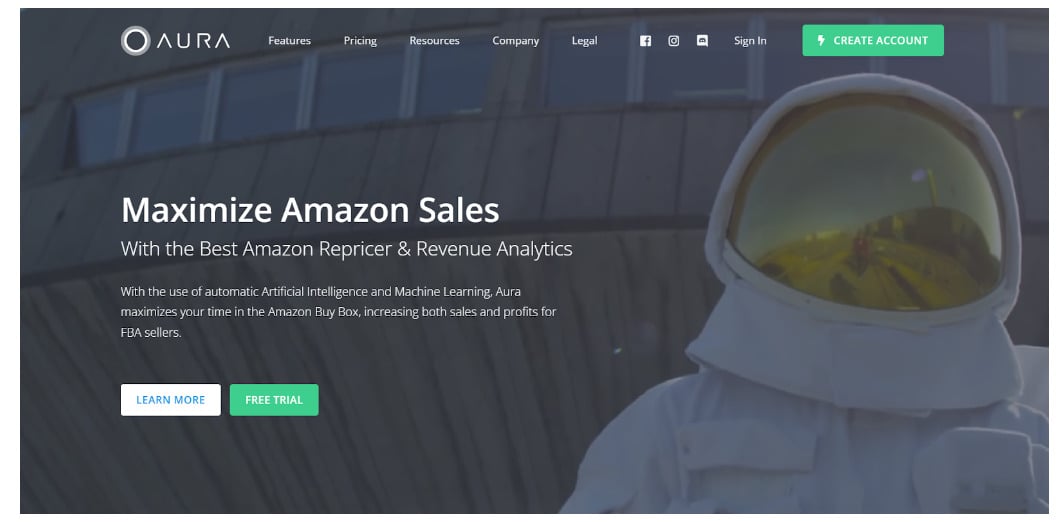Click the Sign In link
Screen dimensions: 1062x522
(x=750, y=41)
